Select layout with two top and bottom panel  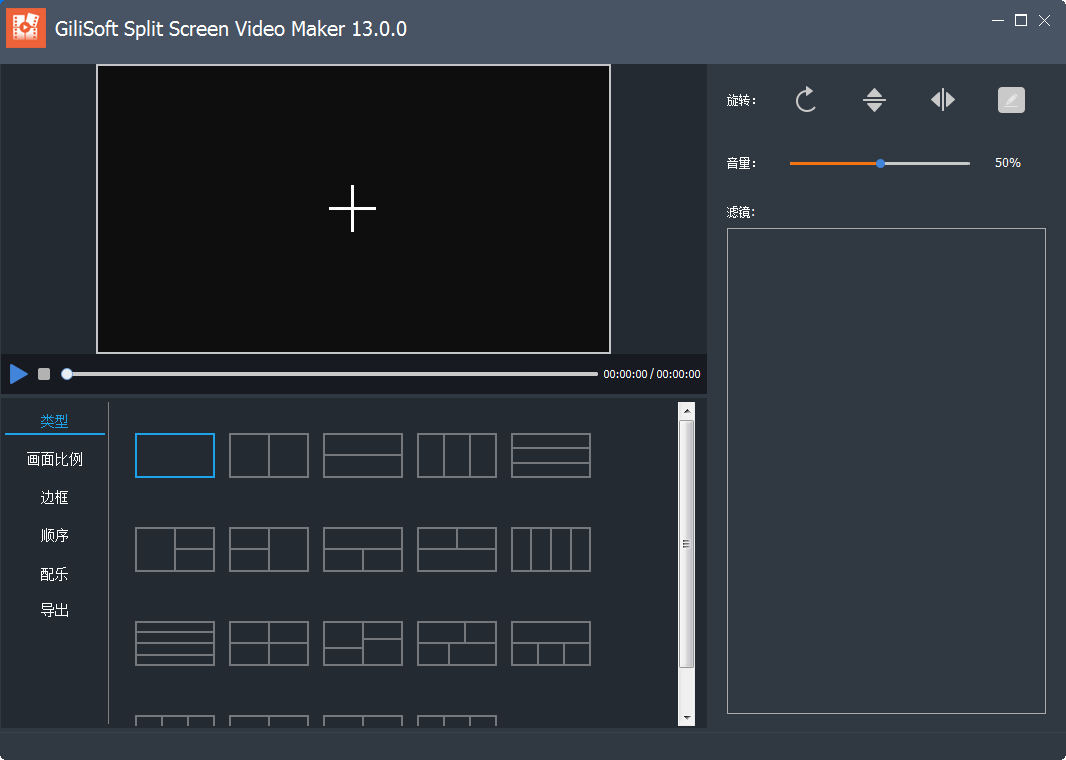(456, 549)
